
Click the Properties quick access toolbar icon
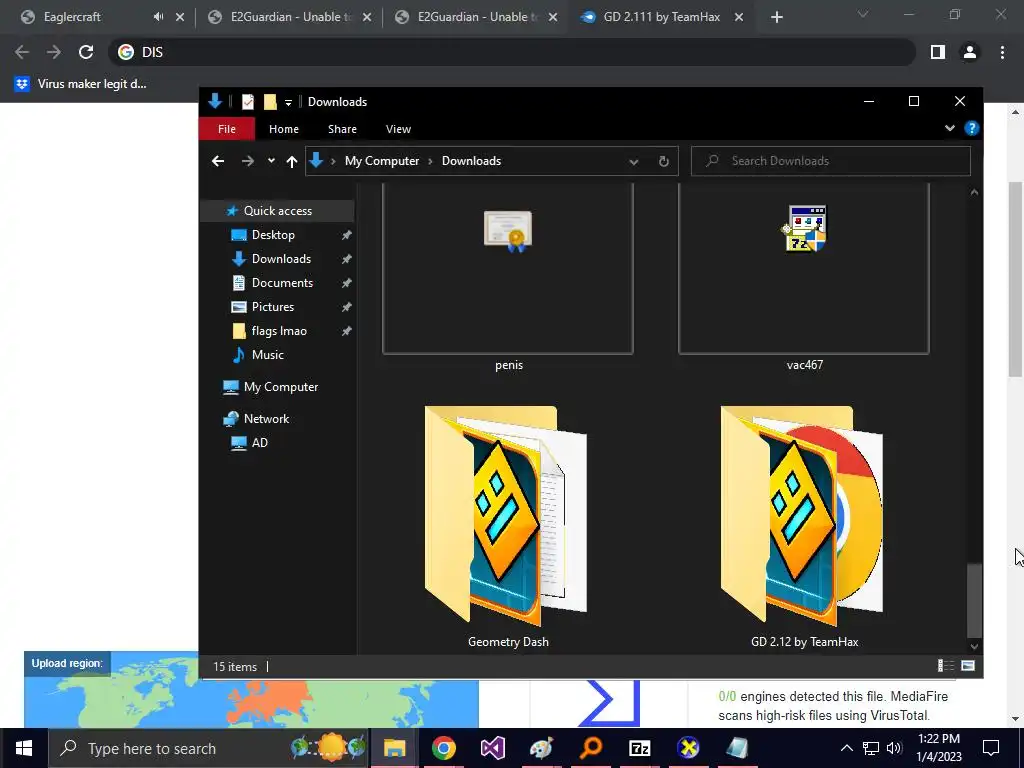[248, 102]
